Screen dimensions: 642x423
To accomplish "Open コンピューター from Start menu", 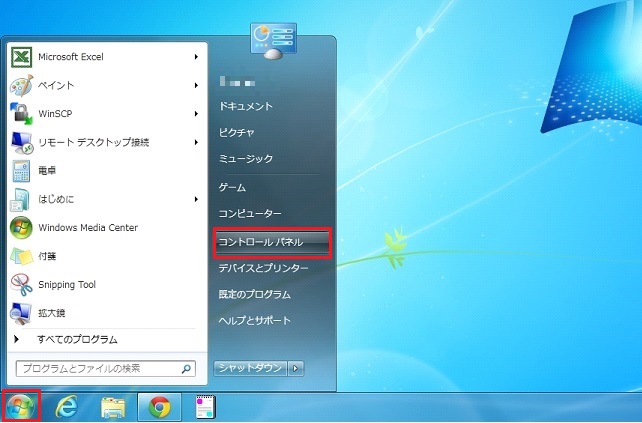I will (x=250, y=214).
